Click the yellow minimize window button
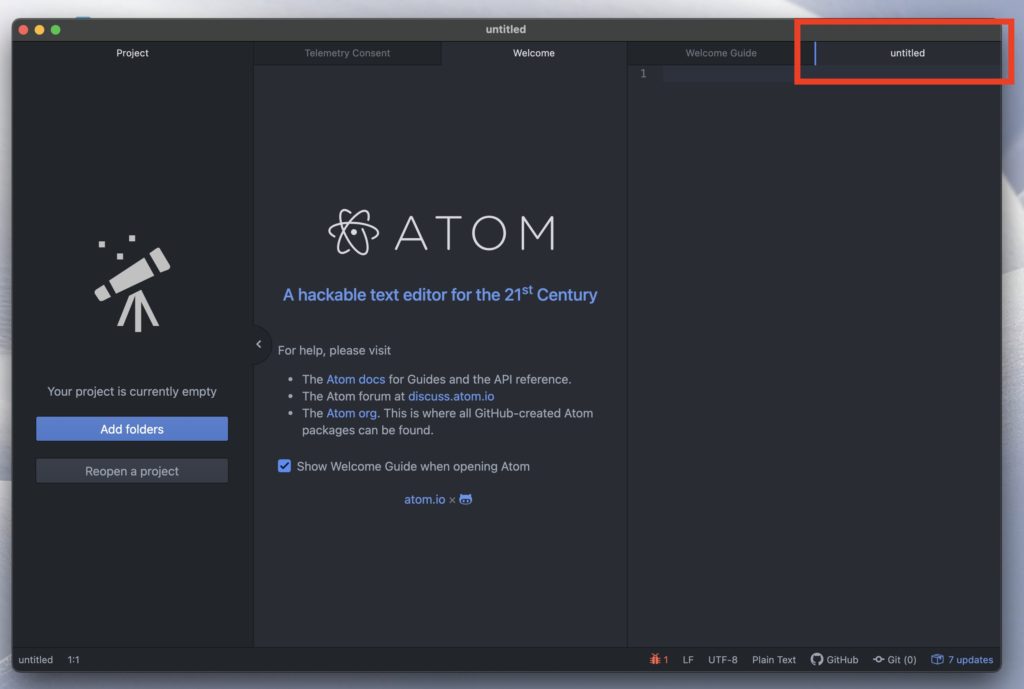Viewport: 1024px width, 689px height. click(x=39, y=29)
